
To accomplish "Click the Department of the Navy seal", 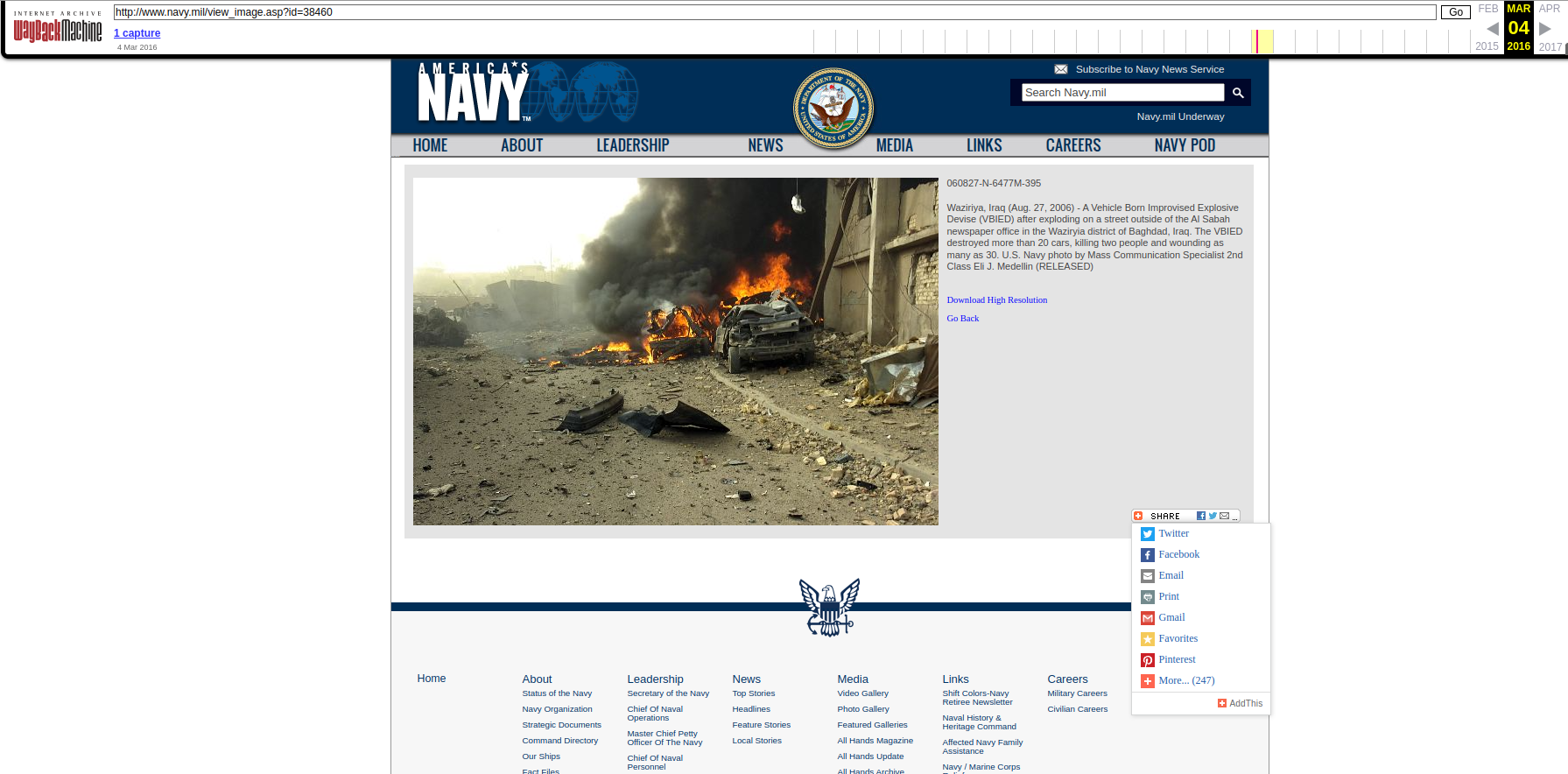I will (833, 109).
